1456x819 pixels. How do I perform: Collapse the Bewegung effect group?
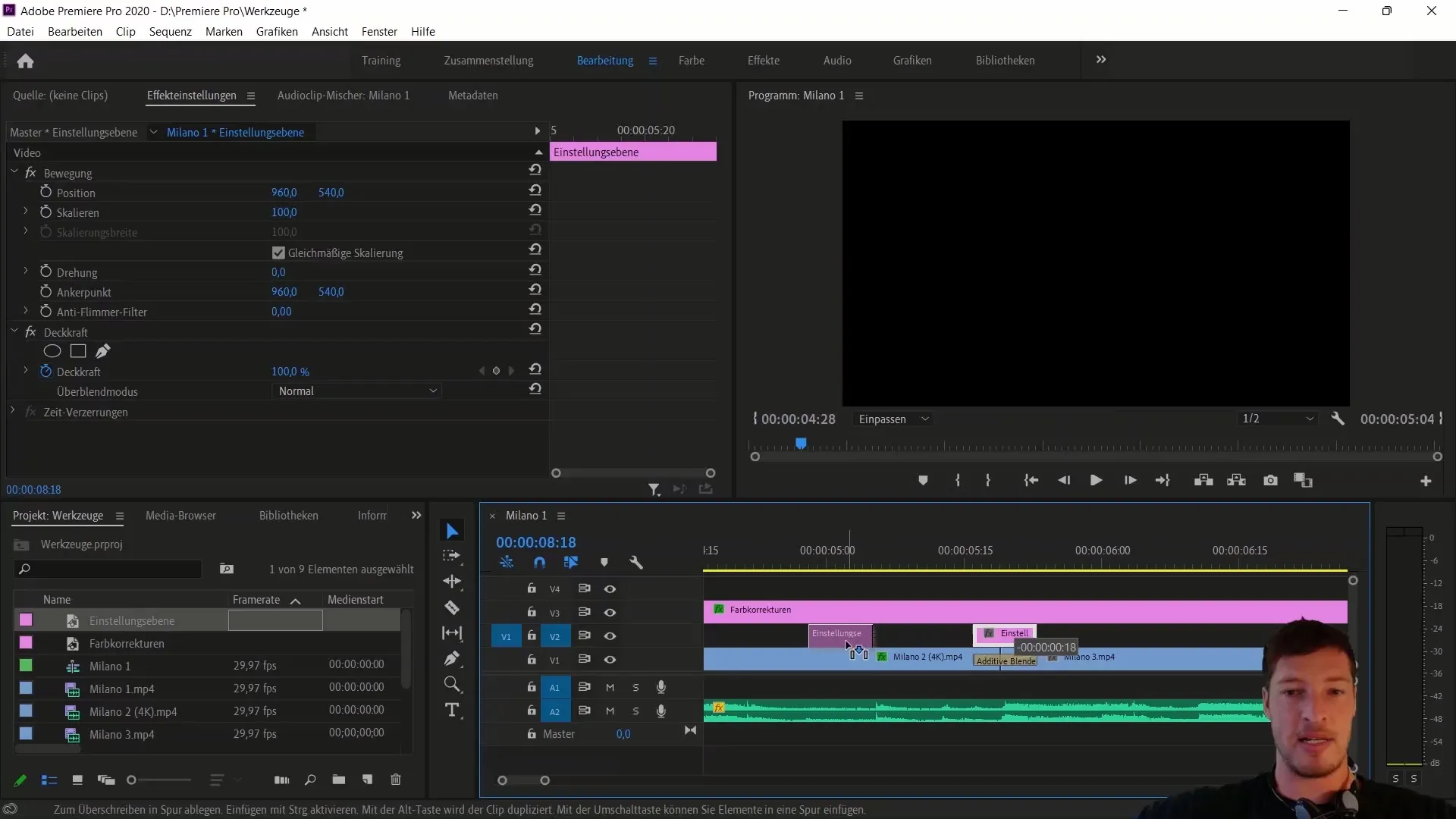pos(14,172)
